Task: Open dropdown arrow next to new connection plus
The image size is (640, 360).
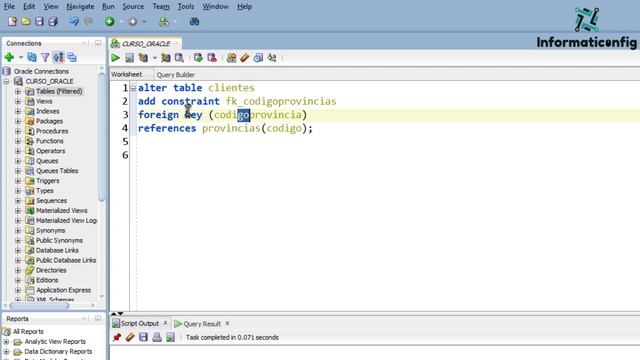Action: click(20, 58)
